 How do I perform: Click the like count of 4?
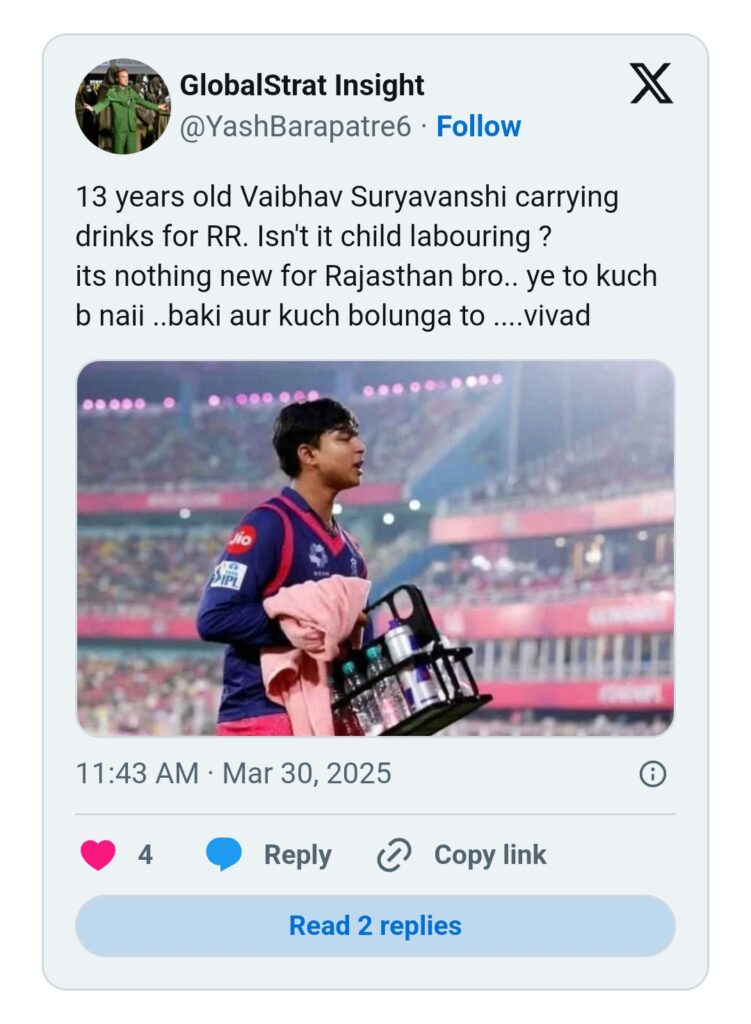145,856
